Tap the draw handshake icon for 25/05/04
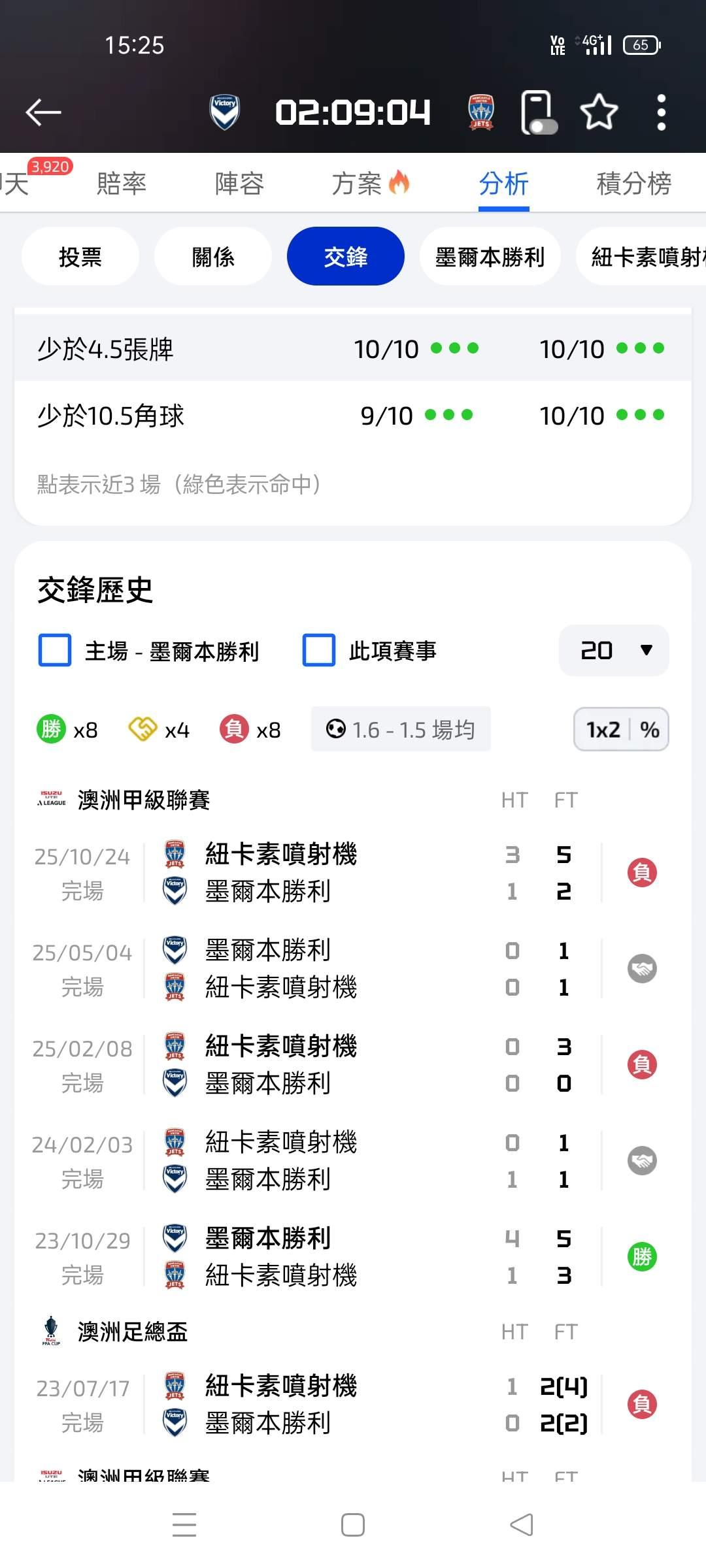706x1568 pixels. tap(642, 968)
